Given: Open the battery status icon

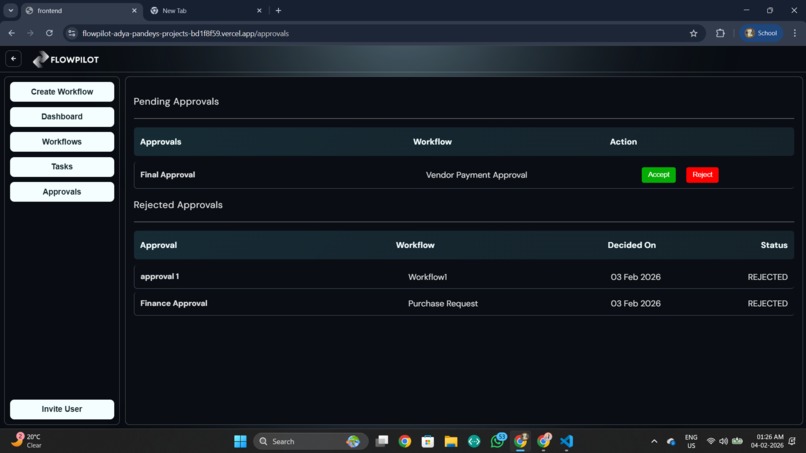Looking at the screenshot, I should (x=737, y=441).
